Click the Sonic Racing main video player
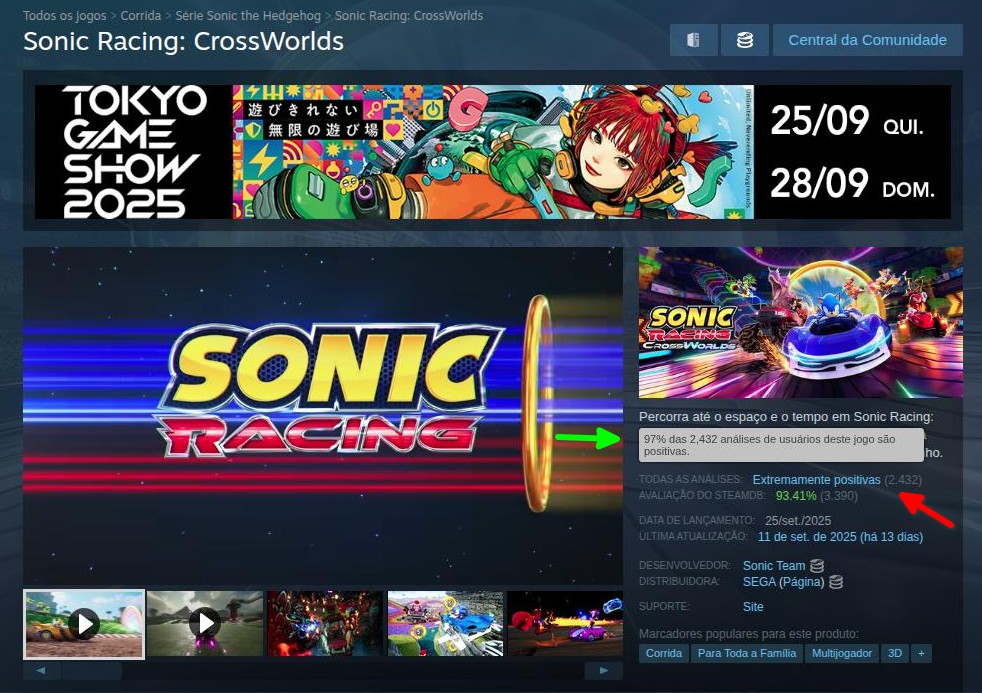 [x=323, y=416]
